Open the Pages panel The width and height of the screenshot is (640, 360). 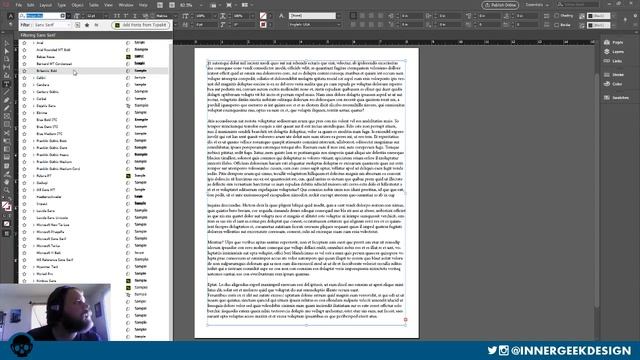[613, 42]
